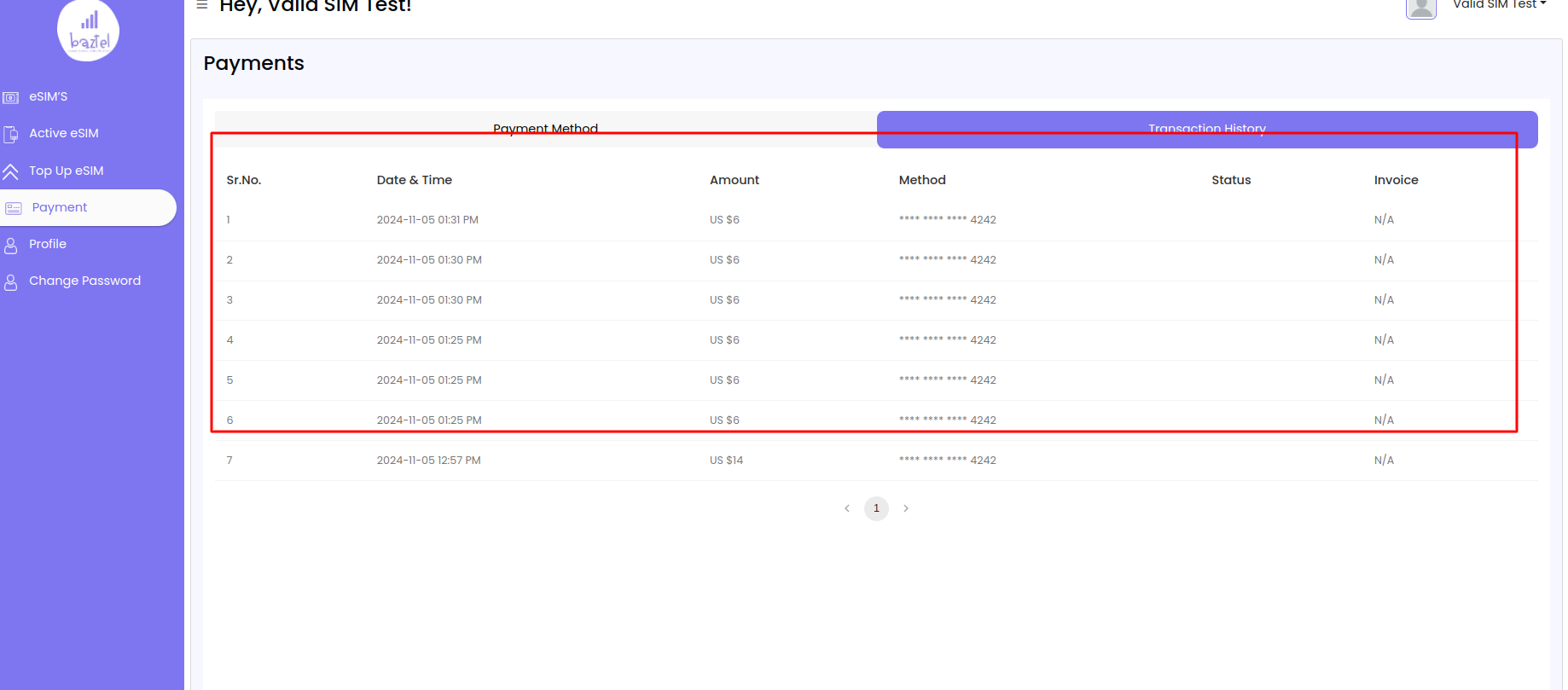Screen dimensions: 1568x690
Task: Switch to Payment Method tab
Action: click(546, 129)
